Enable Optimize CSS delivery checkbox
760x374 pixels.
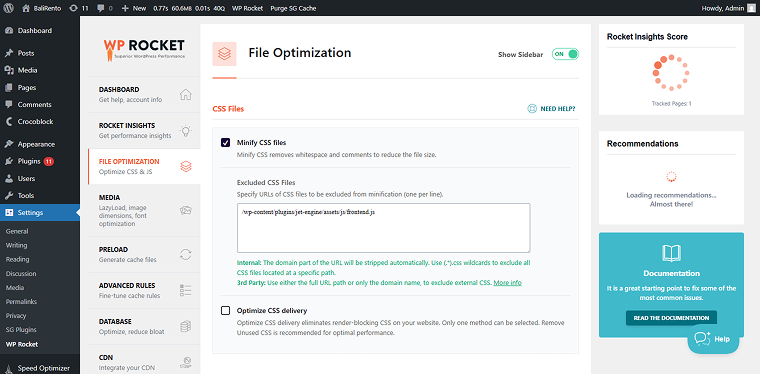point(225,311)
